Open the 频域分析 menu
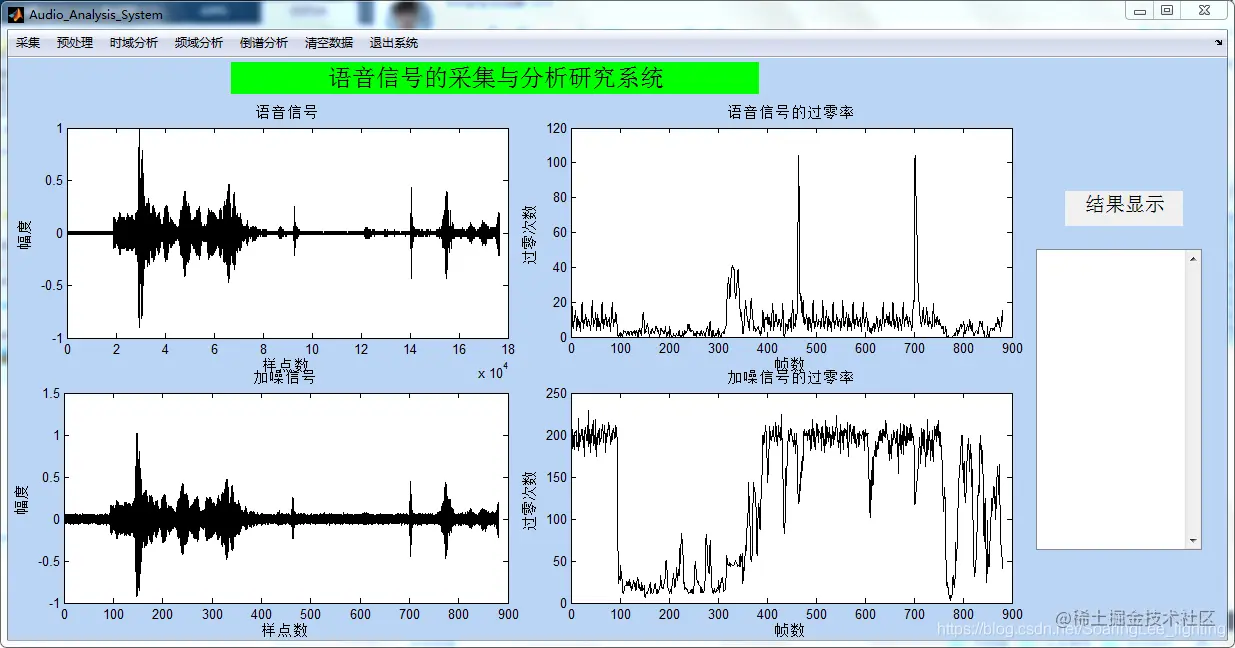The height and width of the screenshot is (648, 1235). coord(199,43)
